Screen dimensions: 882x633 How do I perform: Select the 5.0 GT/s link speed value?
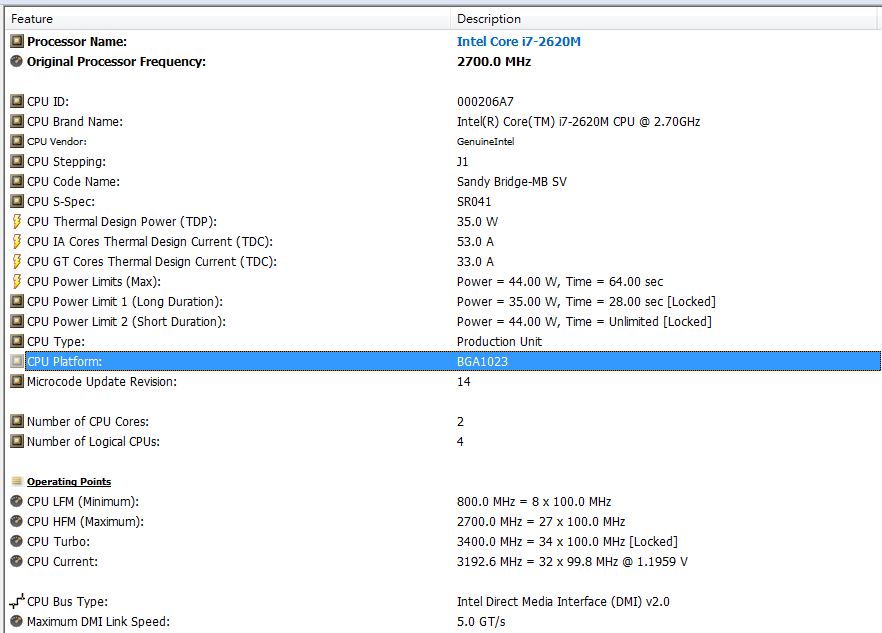point(481,622)
